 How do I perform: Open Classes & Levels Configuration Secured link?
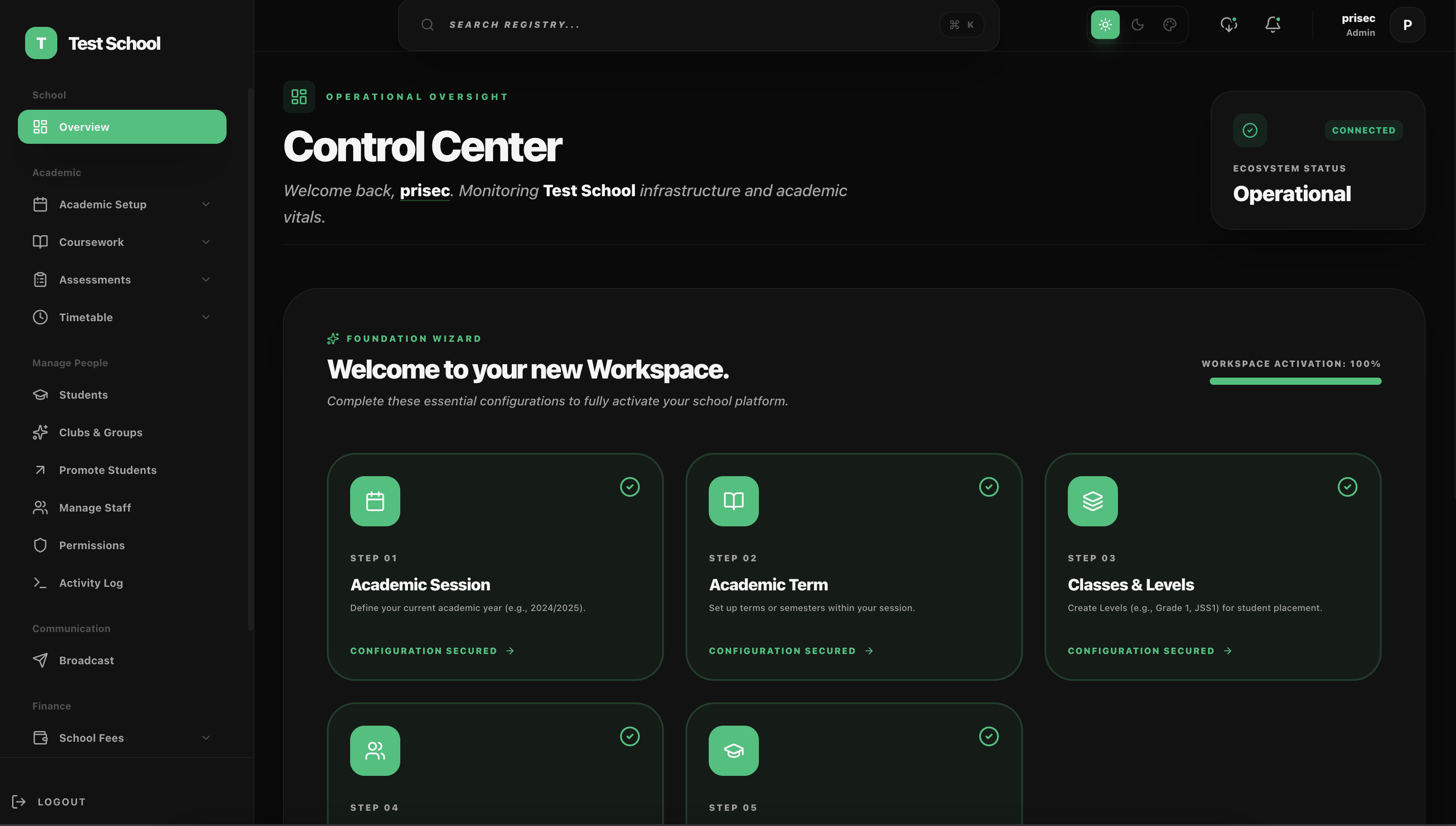point(1150,651)
